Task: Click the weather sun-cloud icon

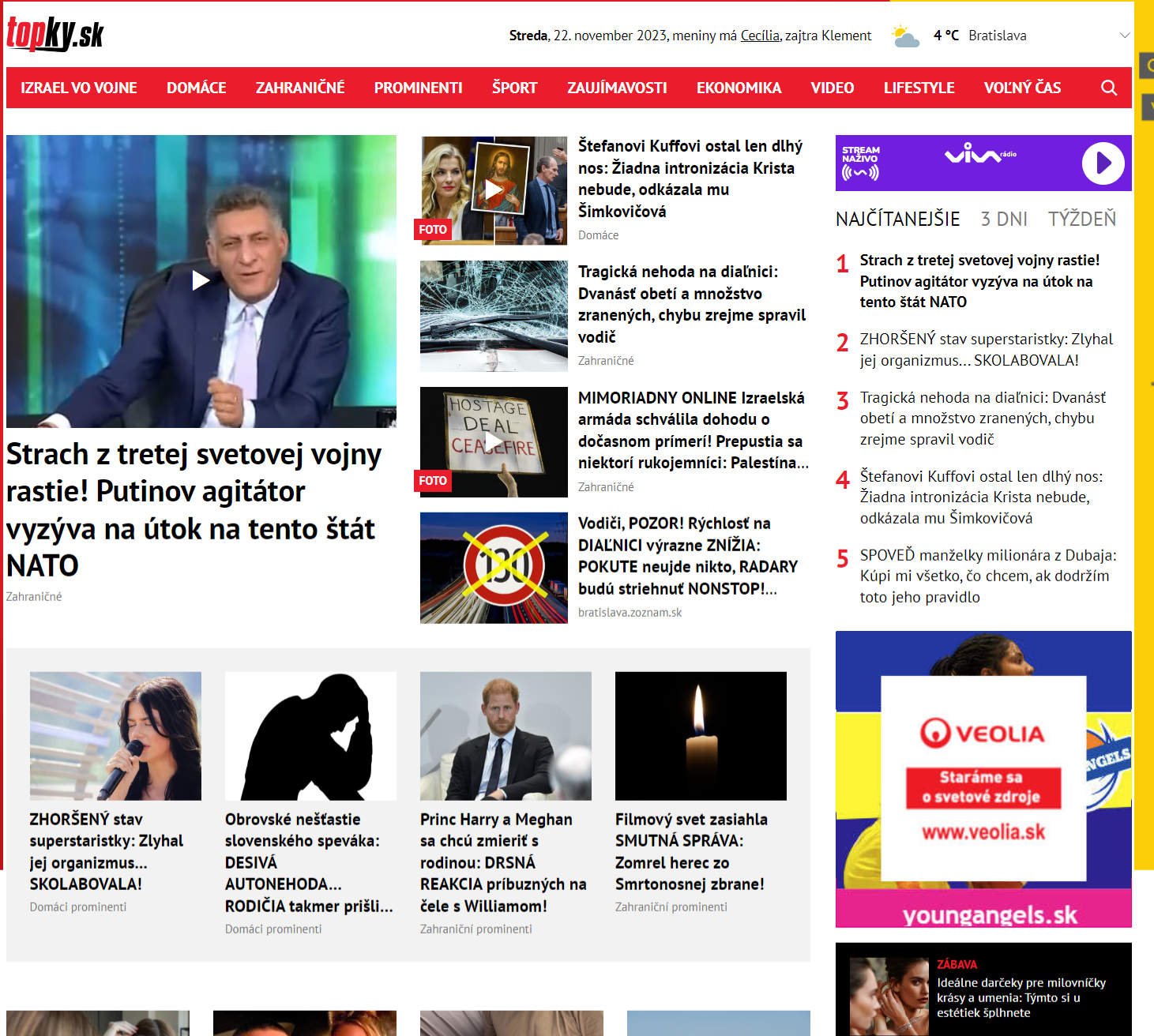Action: [905, 36]
